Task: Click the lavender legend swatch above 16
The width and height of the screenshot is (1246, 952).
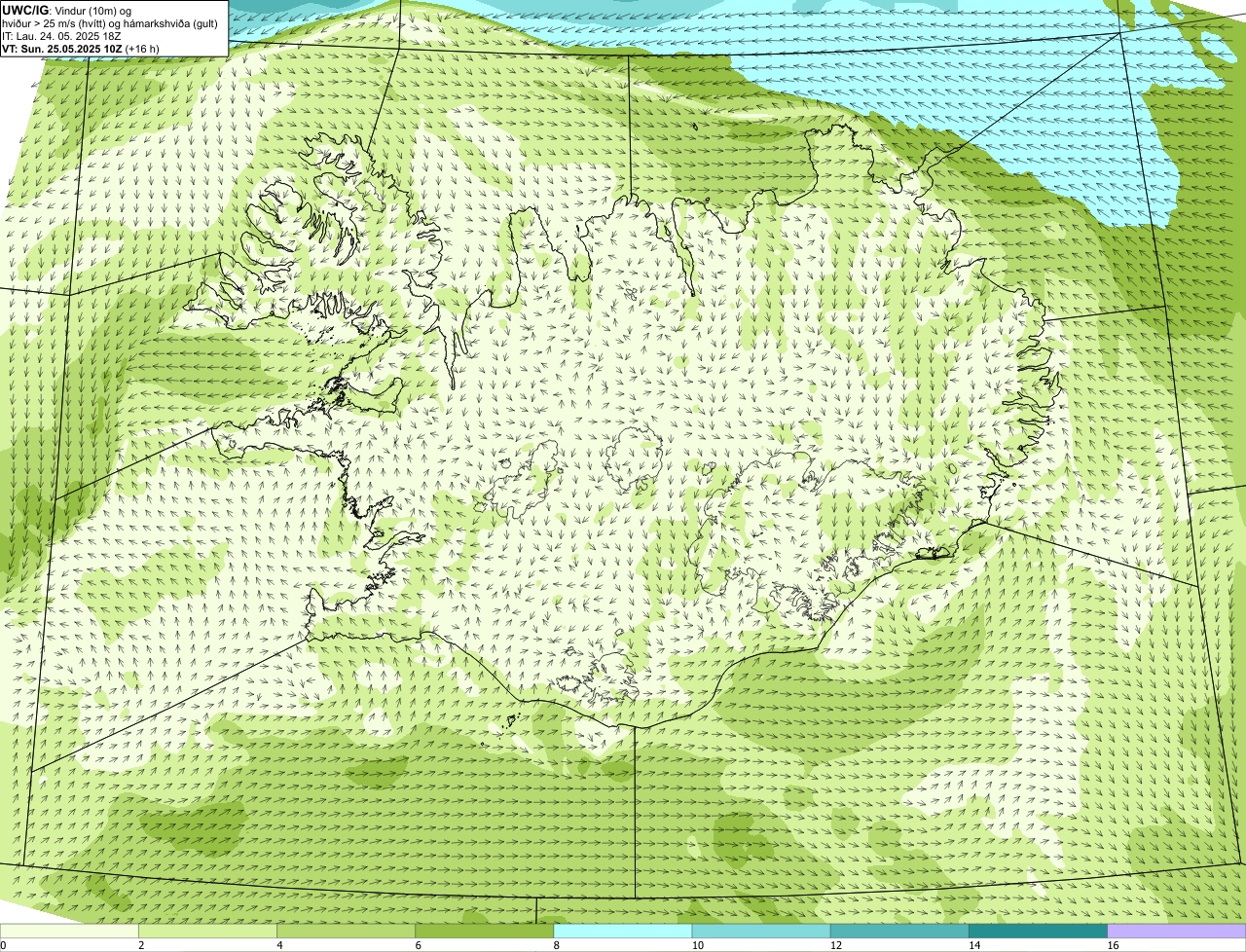Action: click(x=1177, y=931)
